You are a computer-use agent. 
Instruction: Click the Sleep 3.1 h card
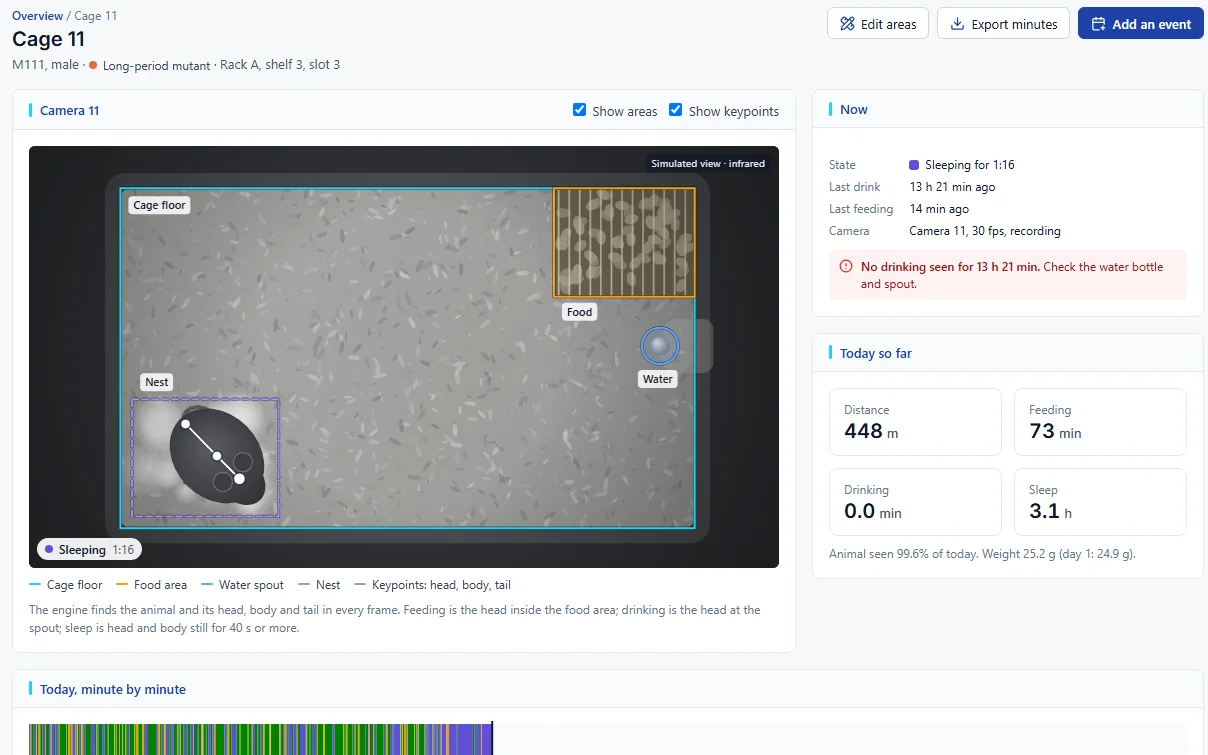pyautogui.click(x=1100, y=502)
